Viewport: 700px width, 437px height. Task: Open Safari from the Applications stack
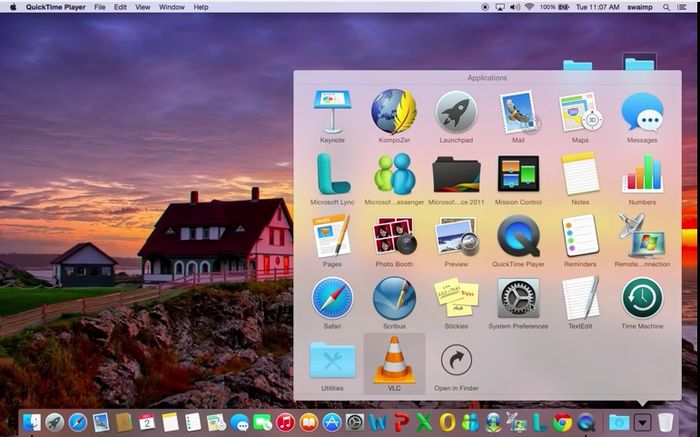332,298
